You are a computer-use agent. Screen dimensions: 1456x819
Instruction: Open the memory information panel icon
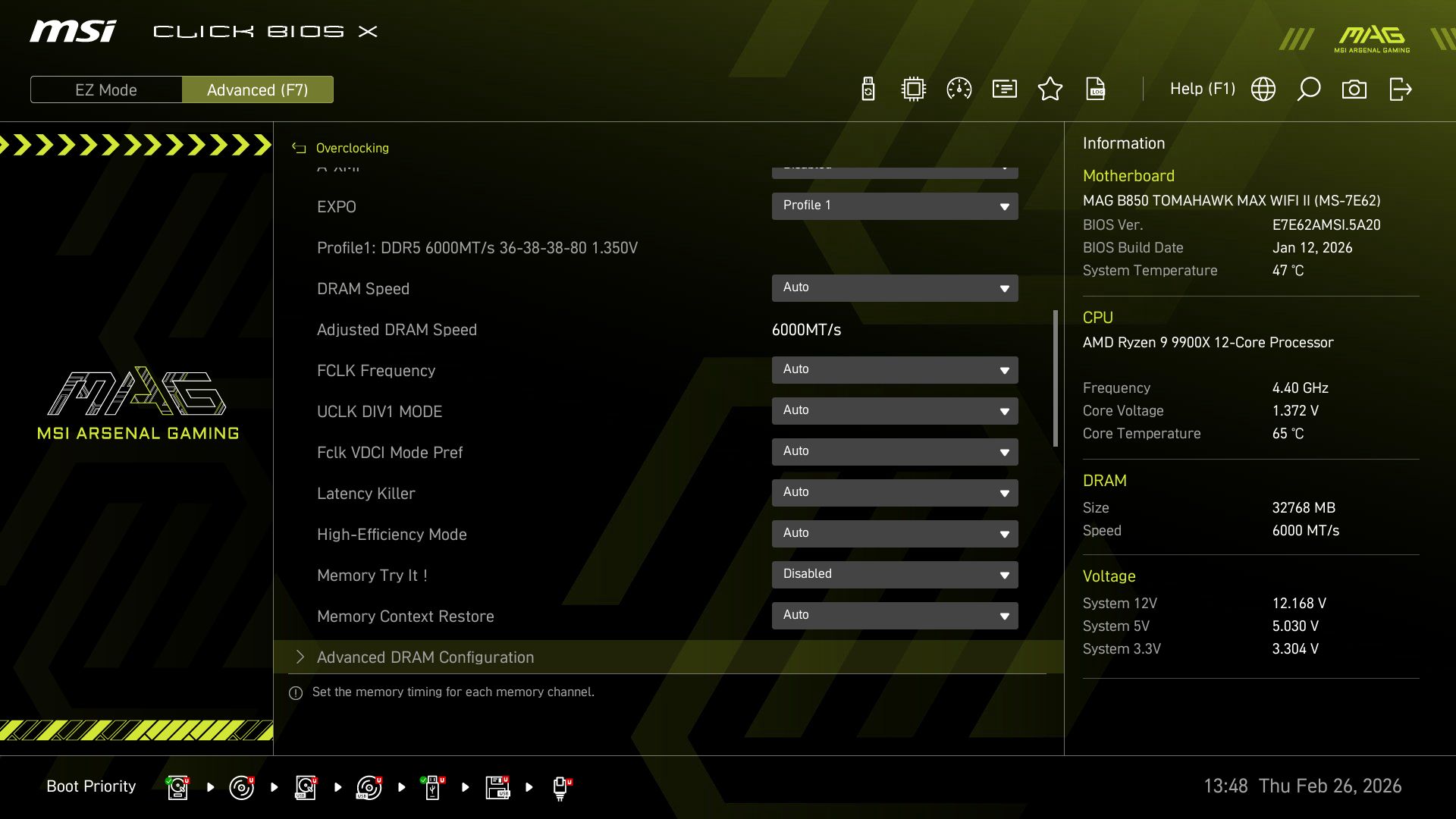click(1004, 89)
